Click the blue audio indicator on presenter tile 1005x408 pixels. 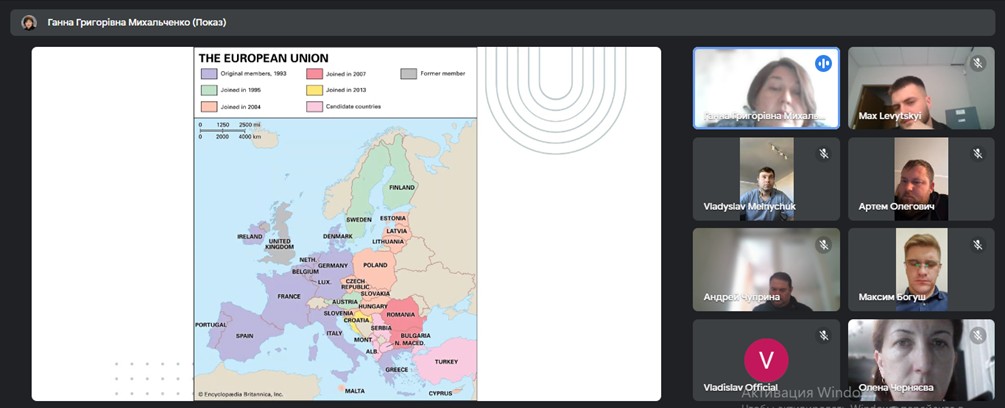coord(823,63)
